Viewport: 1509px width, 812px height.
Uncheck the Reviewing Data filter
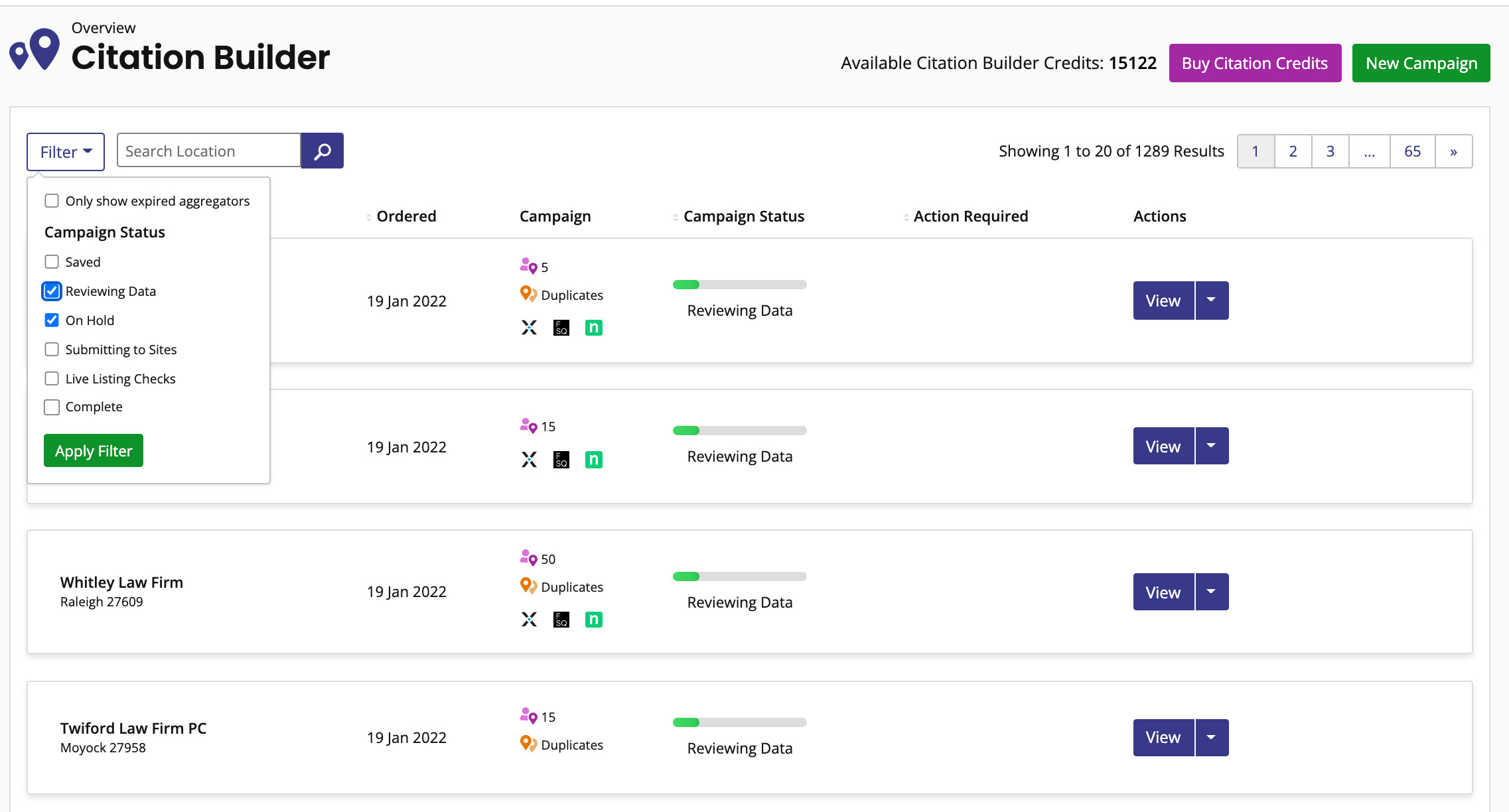tap(52, 291)
